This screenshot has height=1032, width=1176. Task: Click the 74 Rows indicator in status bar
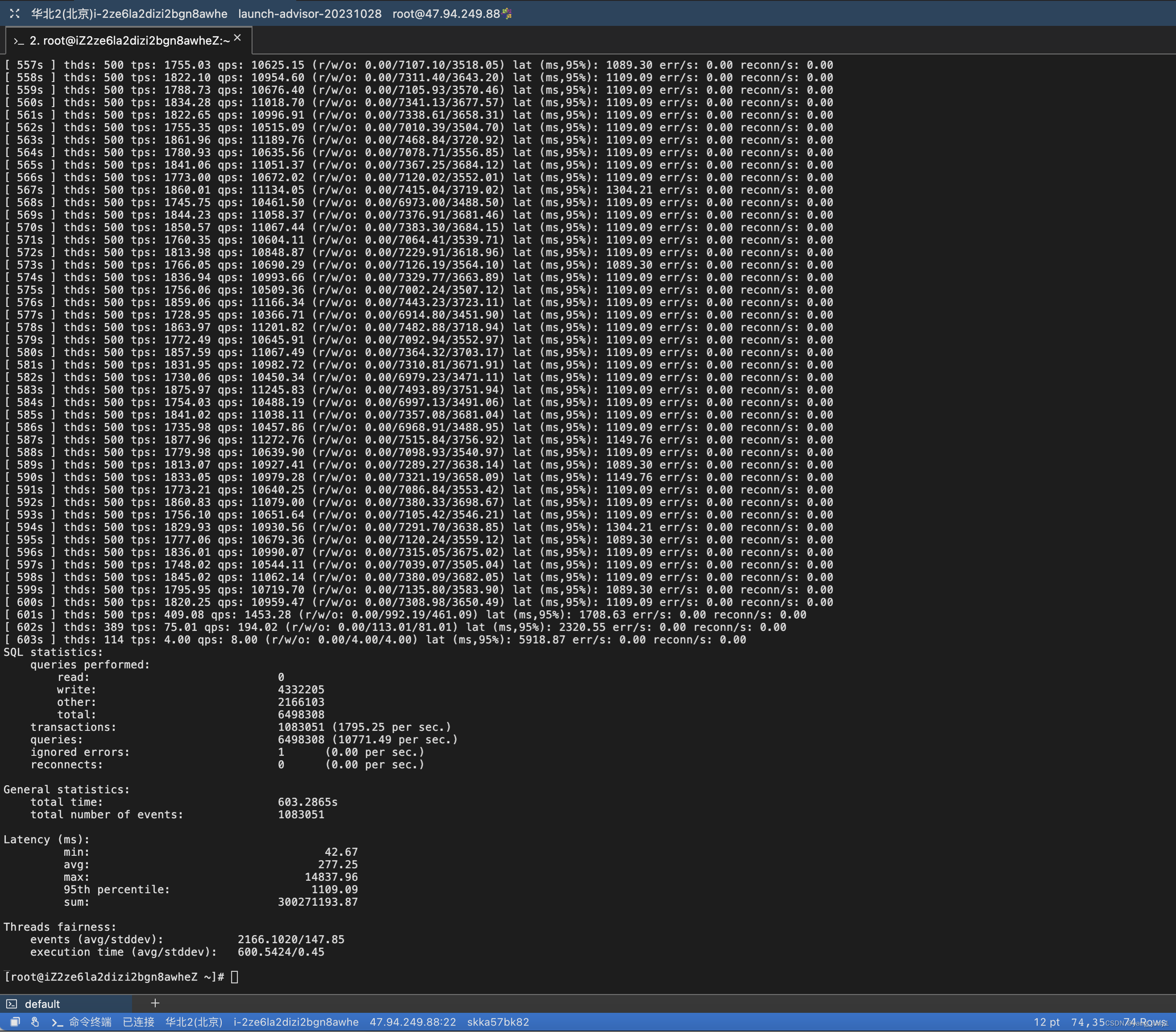point(1145,1022)
